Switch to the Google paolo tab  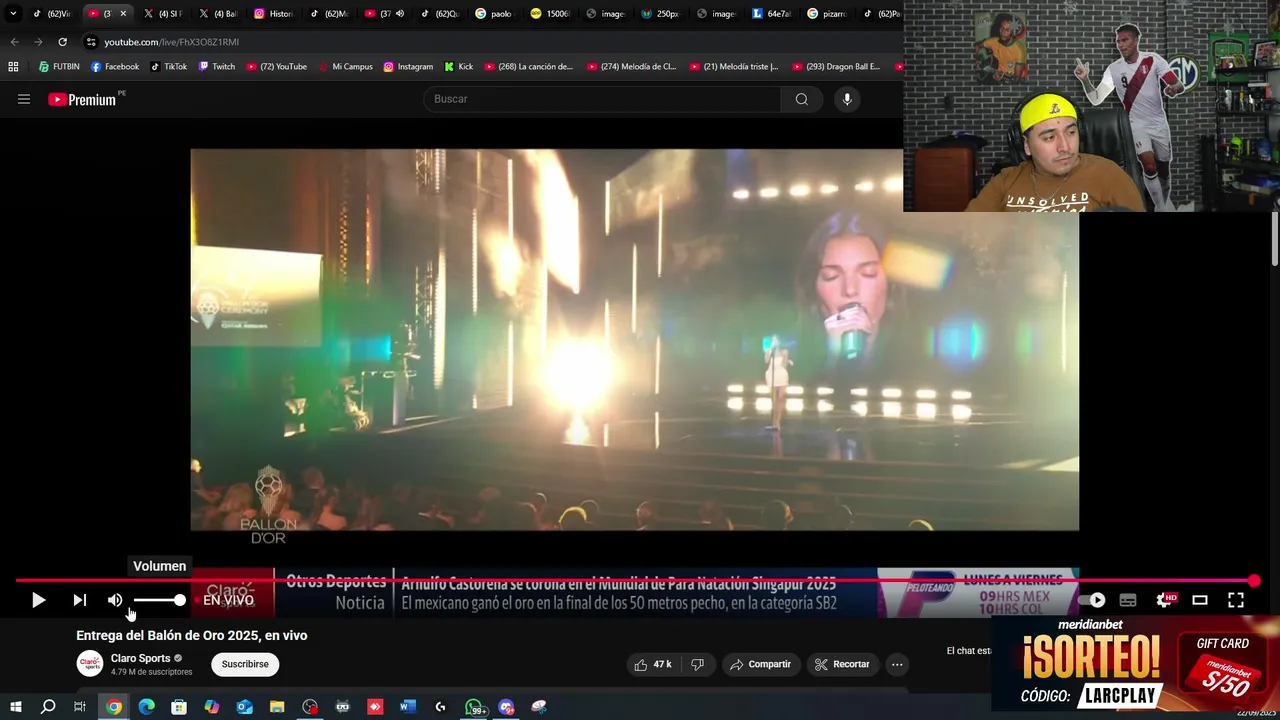[x=494, y=14]
